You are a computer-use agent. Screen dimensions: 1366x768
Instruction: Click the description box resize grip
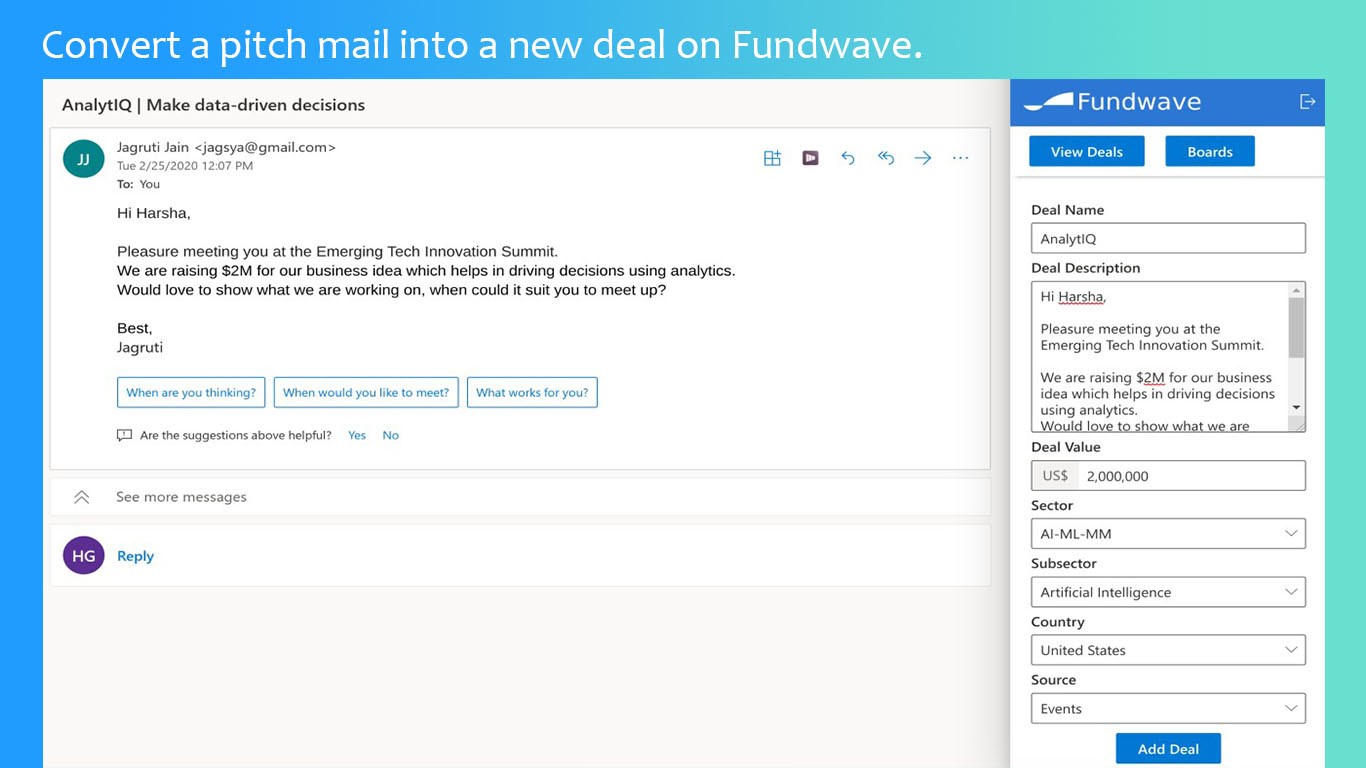pos(1298,425)
